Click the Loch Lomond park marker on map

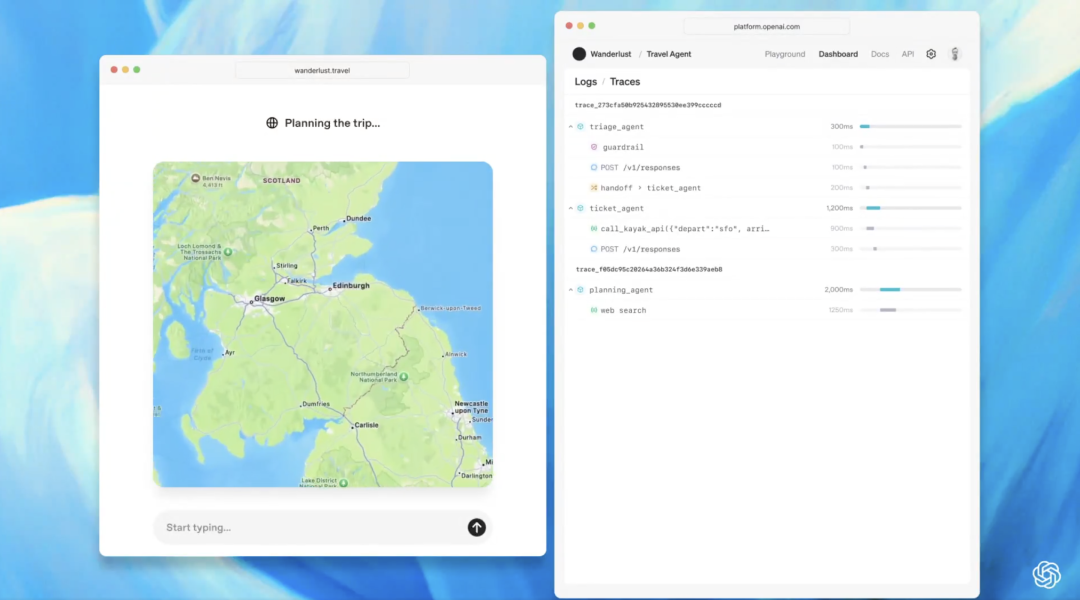(228, 252)
